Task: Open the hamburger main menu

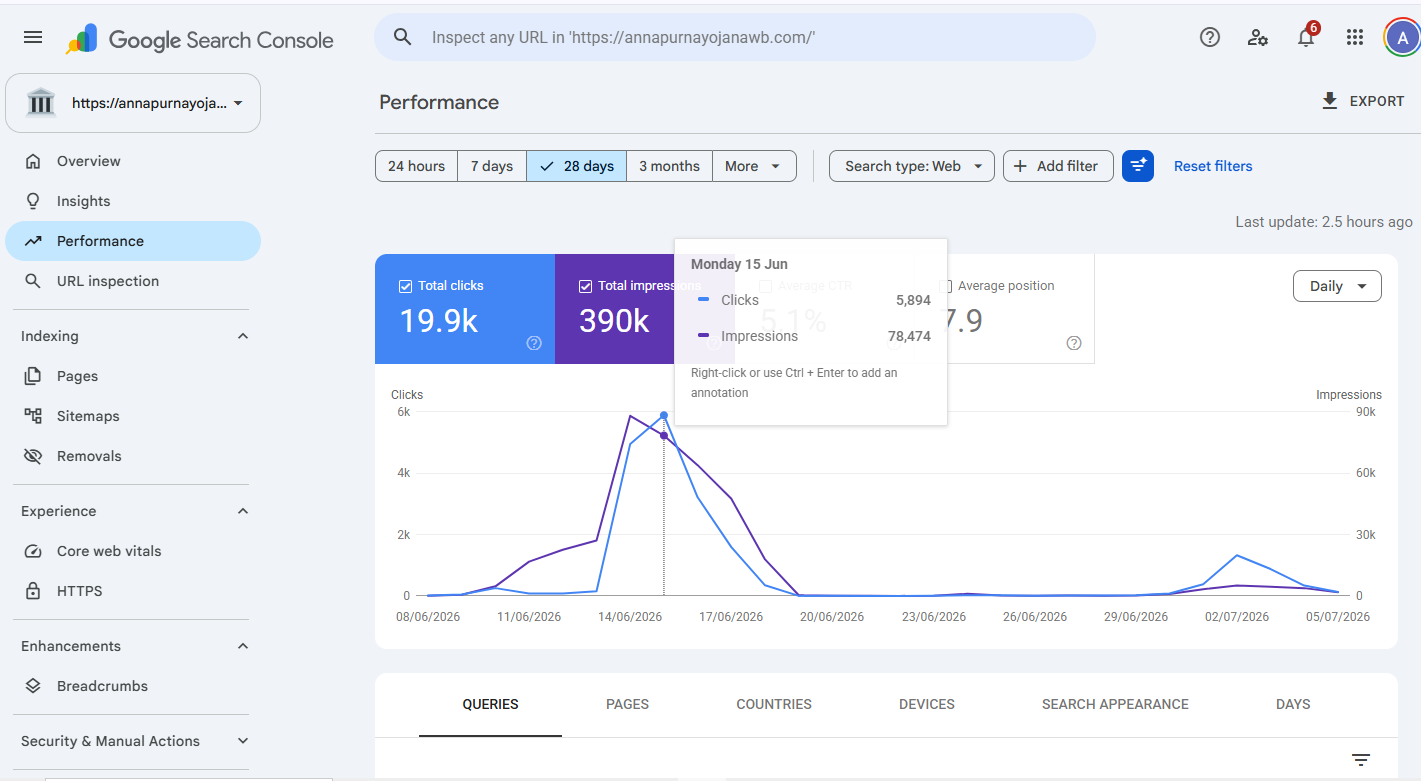Action: [x=33, y=37]
